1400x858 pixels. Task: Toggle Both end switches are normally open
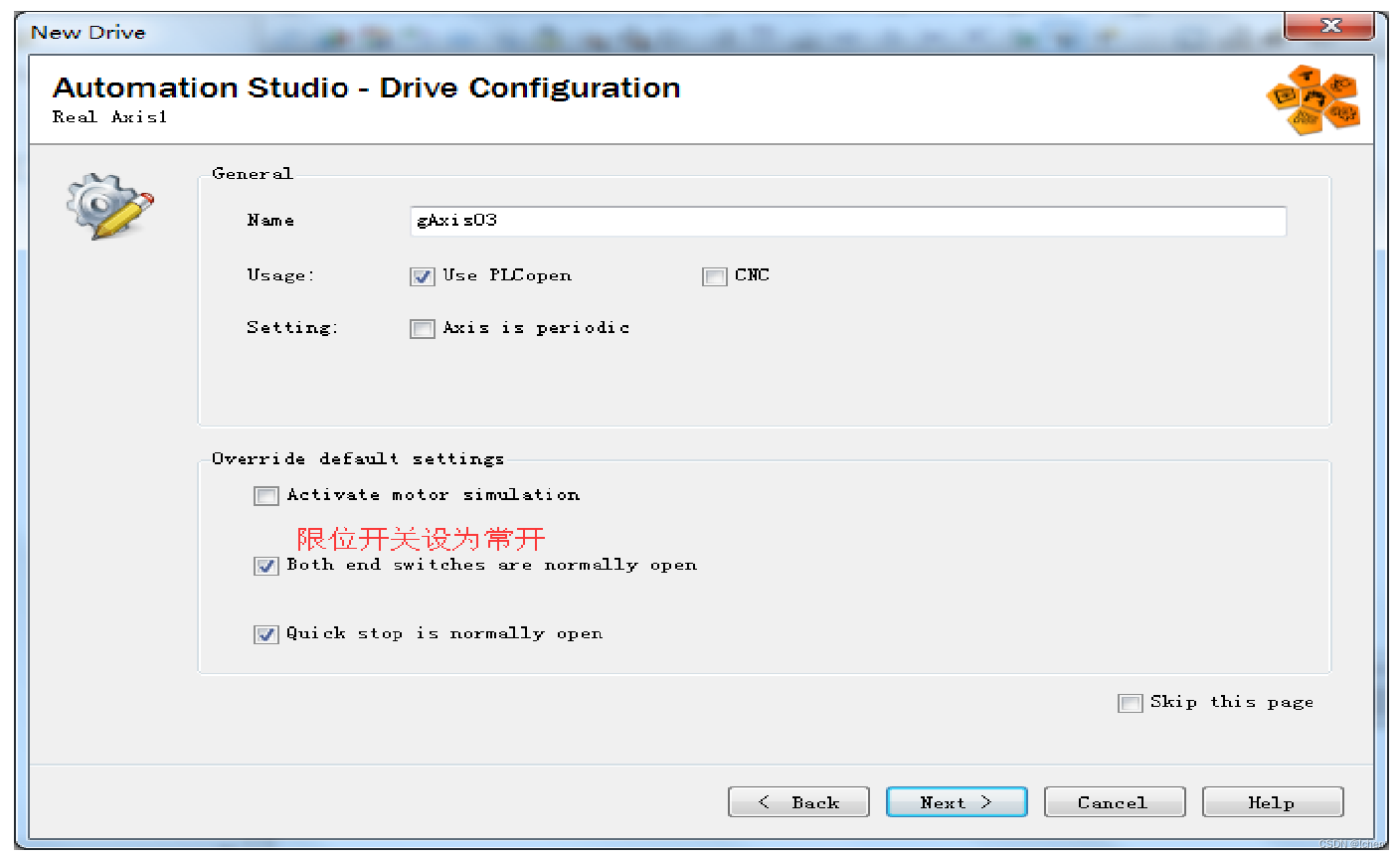(x=266, y=566)
